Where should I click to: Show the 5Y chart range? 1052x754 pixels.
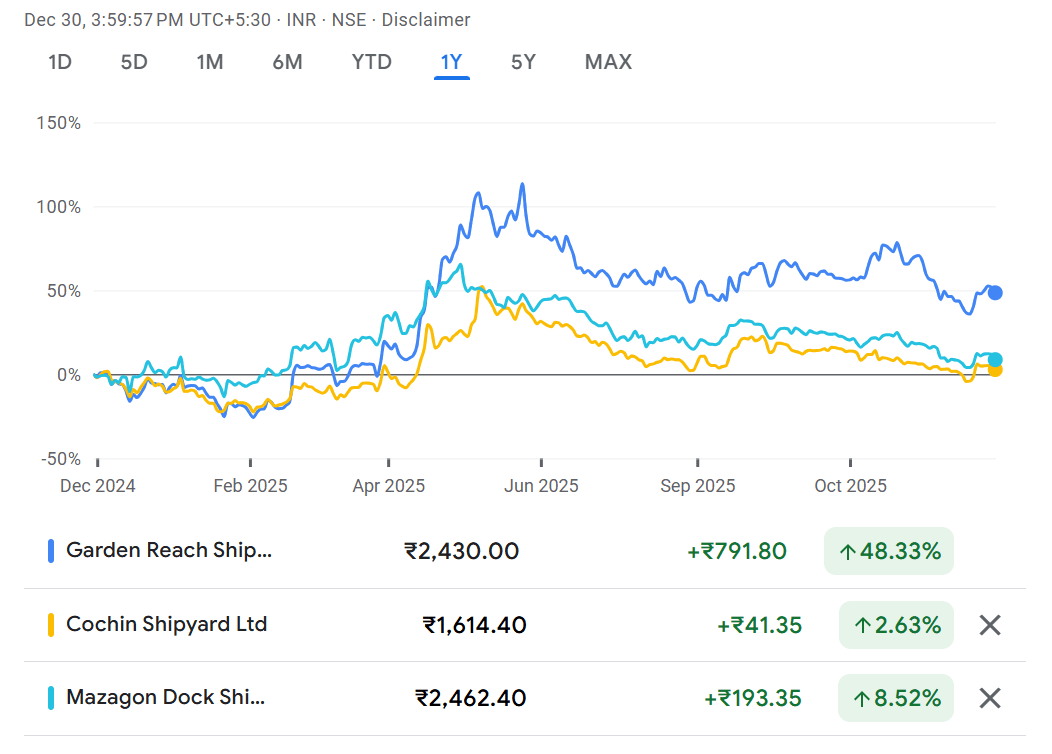[523, 62]
